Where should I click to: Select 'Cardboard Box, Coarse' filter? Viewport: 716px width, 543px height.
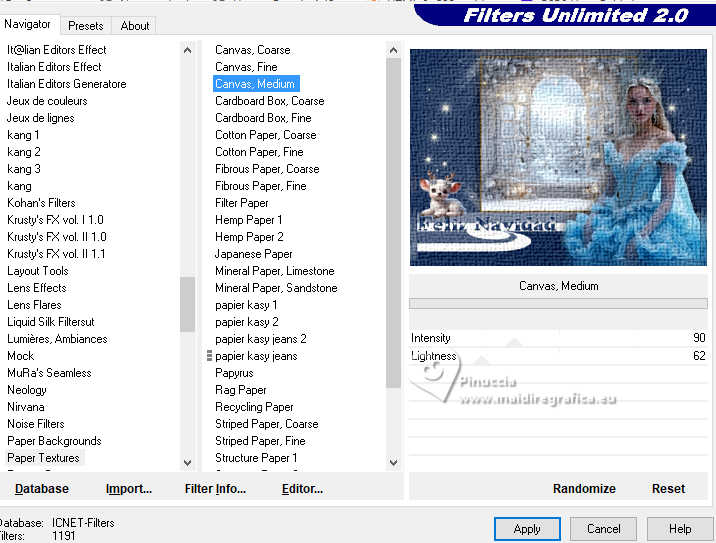tap(269, 101)
